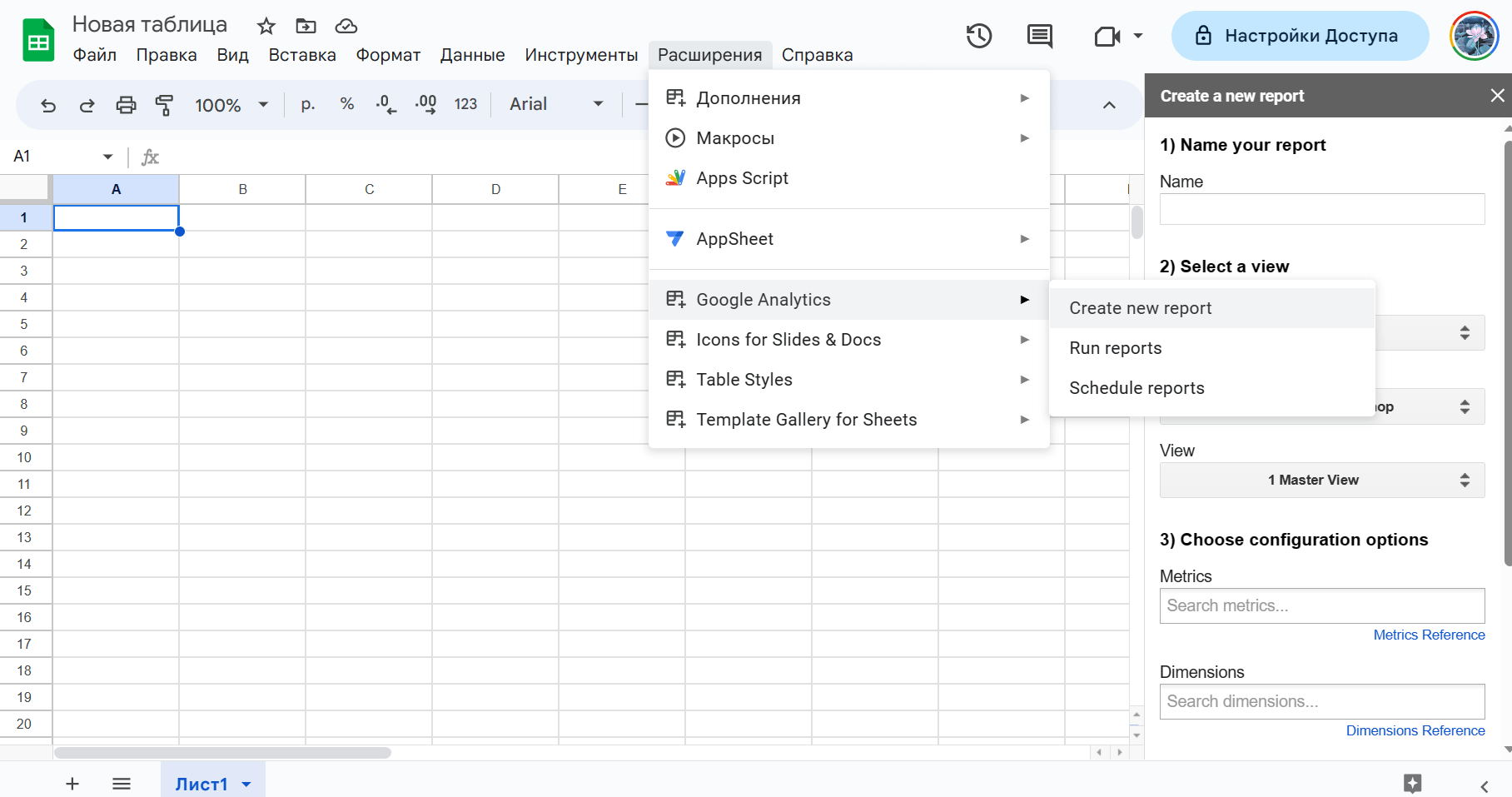Activate the paint format tool
Image resolution: width=1512 pixels, height=797 pixels.
coord(164,105)
